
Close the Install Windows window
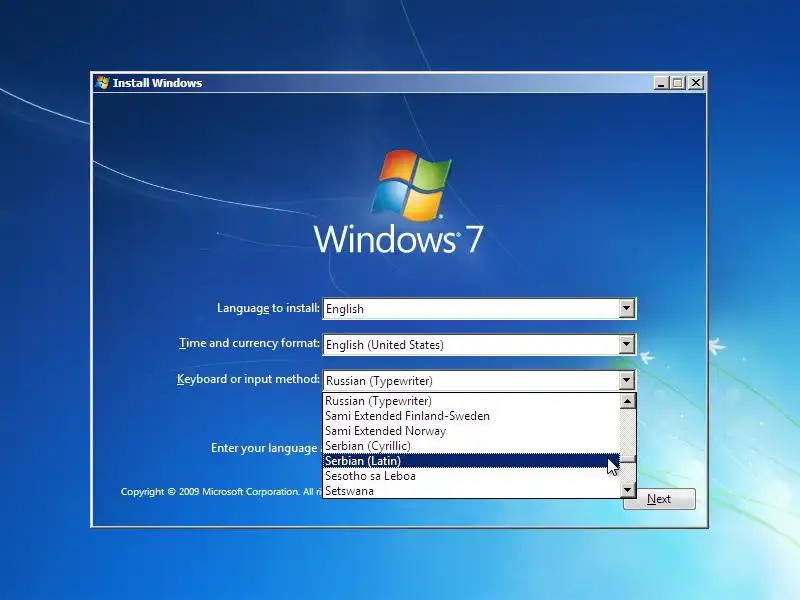point(696,83)
